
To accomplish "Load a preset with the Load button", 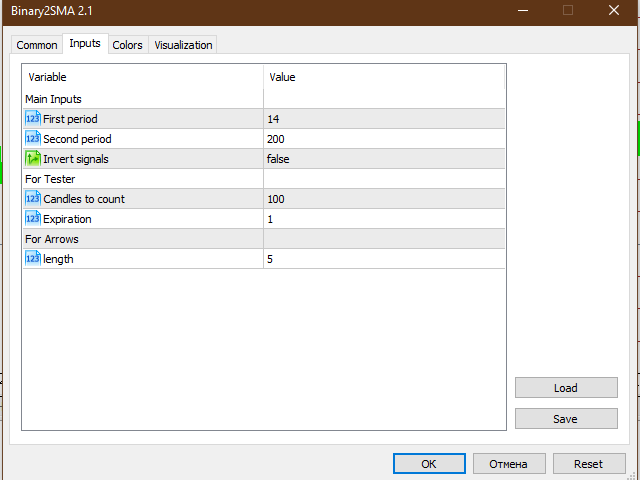I will pyautogui.click(x=566, y=388).
